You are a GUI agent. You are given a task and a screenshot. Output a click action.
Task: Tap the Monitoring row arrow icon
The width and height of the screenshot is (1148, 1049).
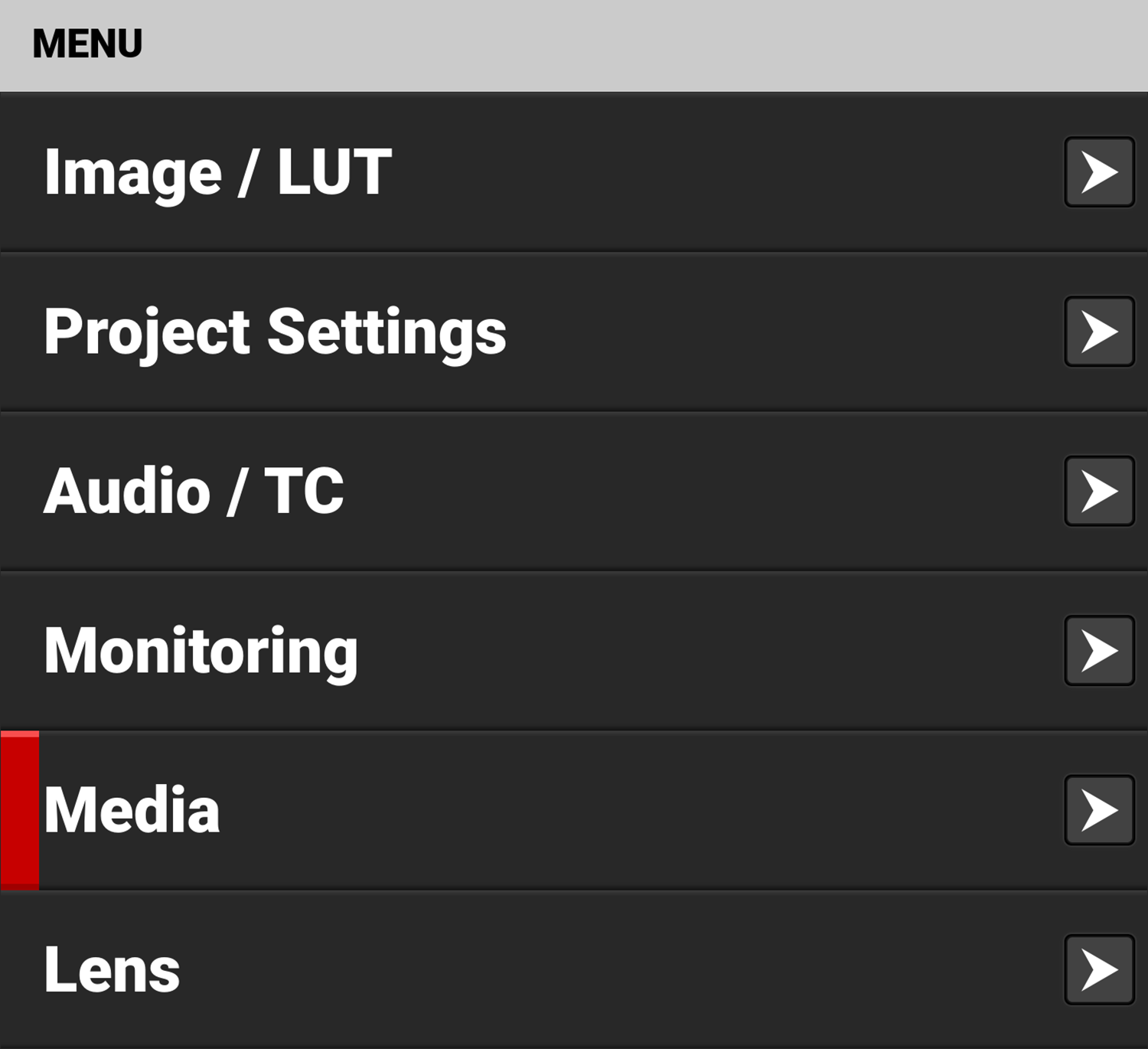pos(1099,651)
